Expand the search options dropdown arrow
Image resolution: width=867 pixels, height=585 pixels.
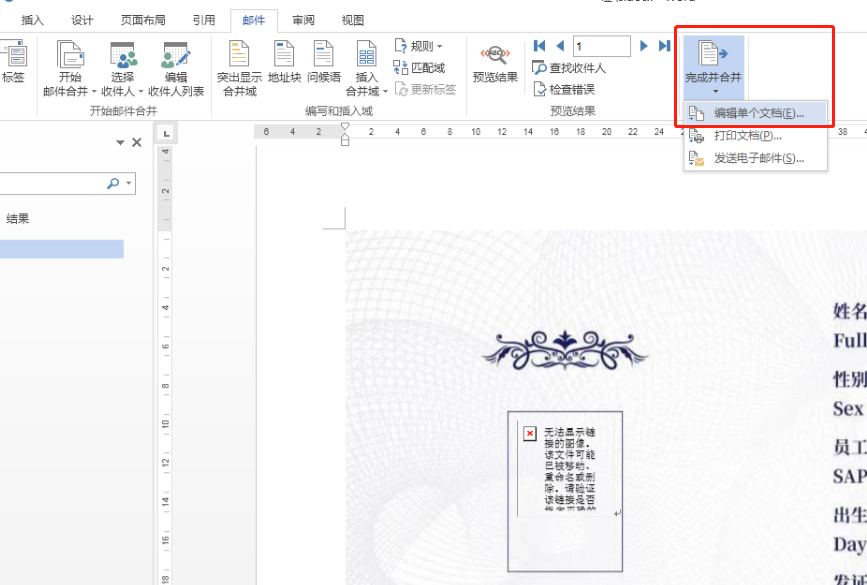pyautogui.click(x=129, y=183)
